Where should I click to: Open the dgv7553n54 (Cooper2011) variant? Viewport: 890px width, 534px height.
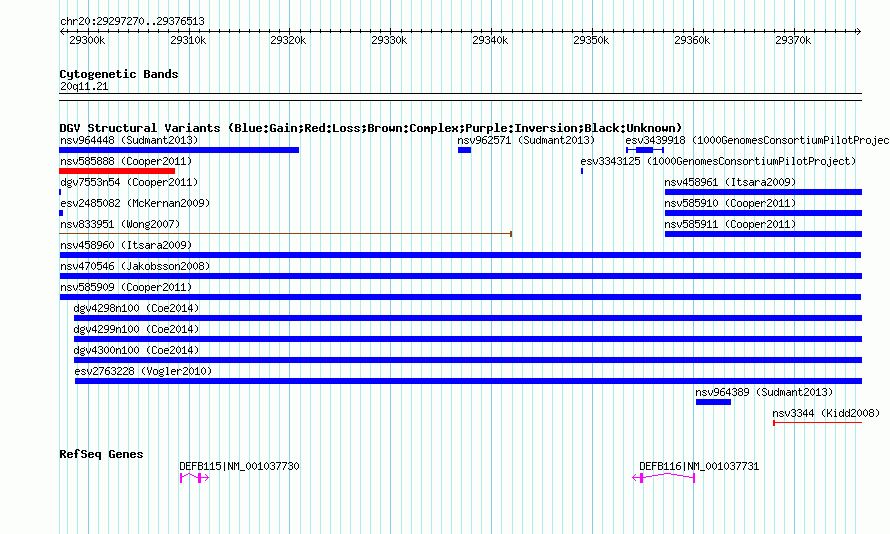point(129,182)
